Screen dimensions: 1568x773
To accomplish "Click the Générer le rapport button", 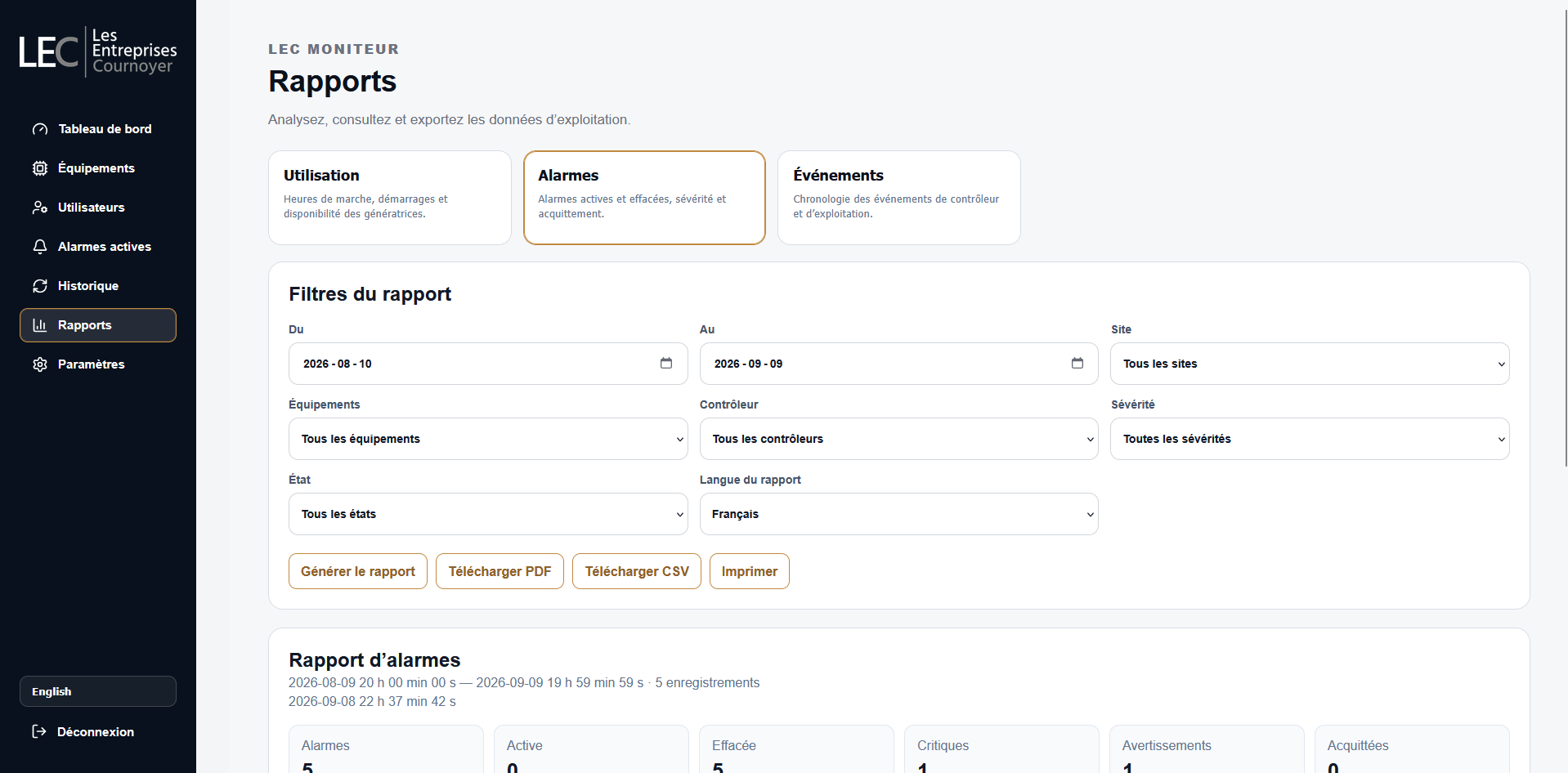I will (x=358, y=571).
